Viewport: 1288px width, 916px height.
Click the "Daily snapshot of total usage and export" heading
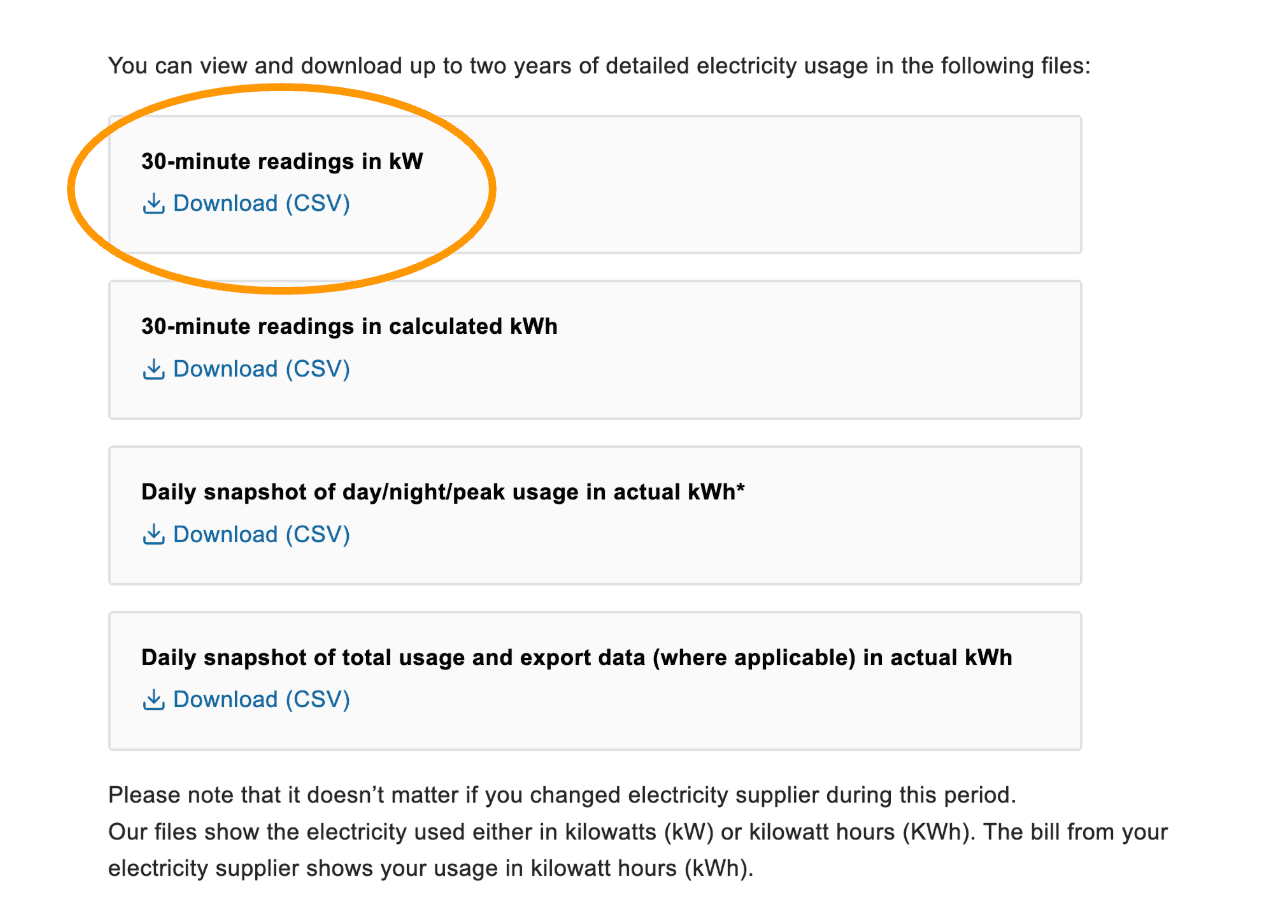click(576, 657)
